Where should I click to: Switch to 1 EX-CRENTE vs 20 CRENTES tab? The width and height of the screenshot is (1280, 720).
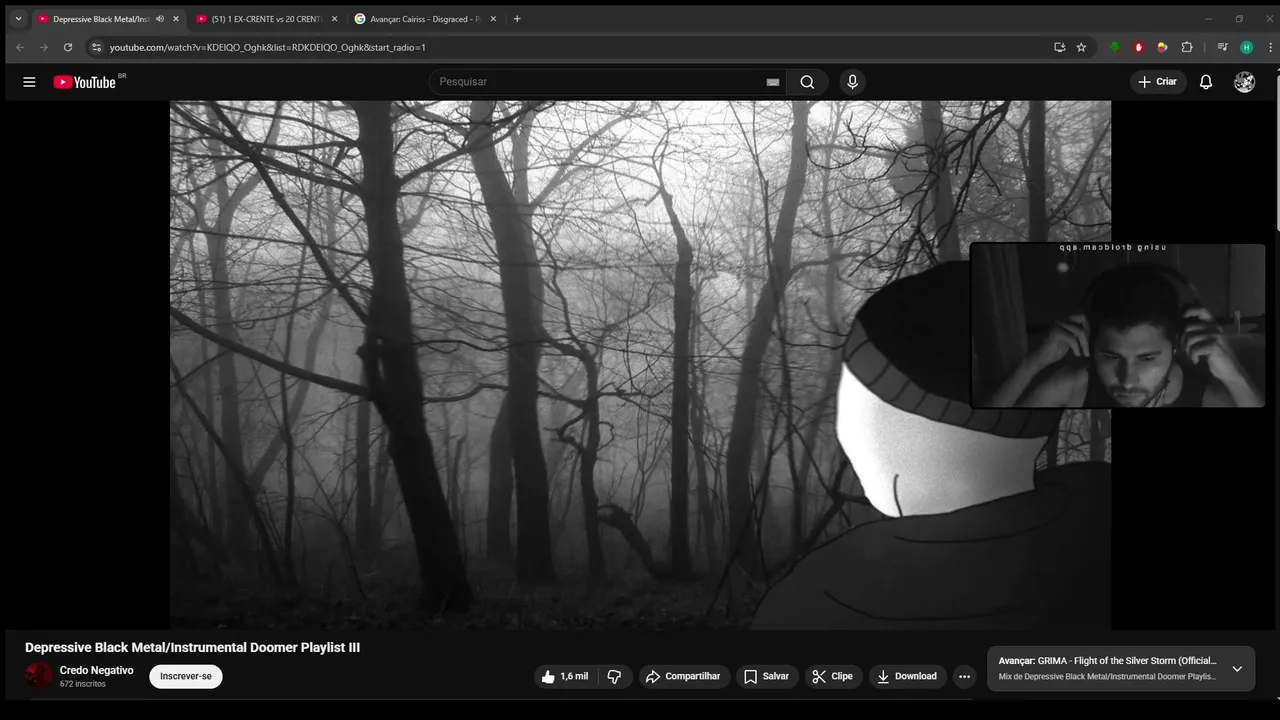click(266, 19)
